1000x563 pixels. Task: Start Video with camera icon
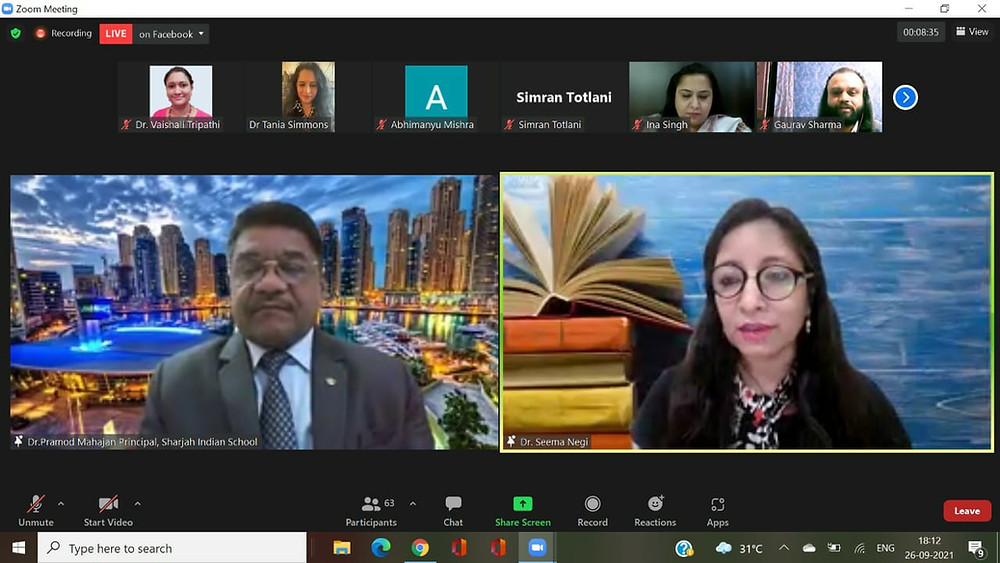tap(108, 511)
